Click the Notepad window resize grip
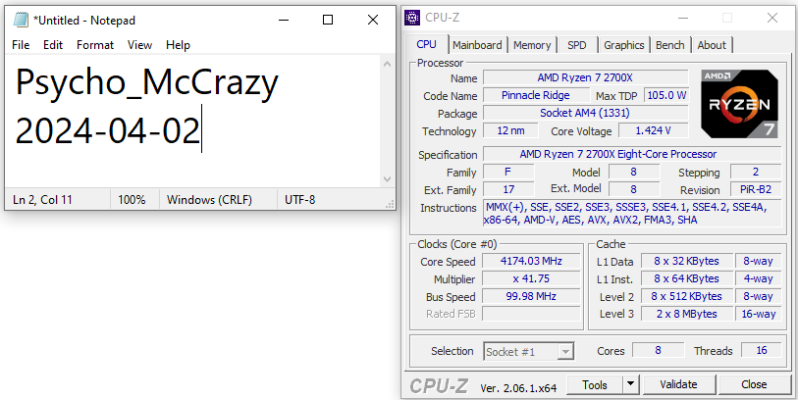Viewport: 798px width, 400px height. click(390, 204)
